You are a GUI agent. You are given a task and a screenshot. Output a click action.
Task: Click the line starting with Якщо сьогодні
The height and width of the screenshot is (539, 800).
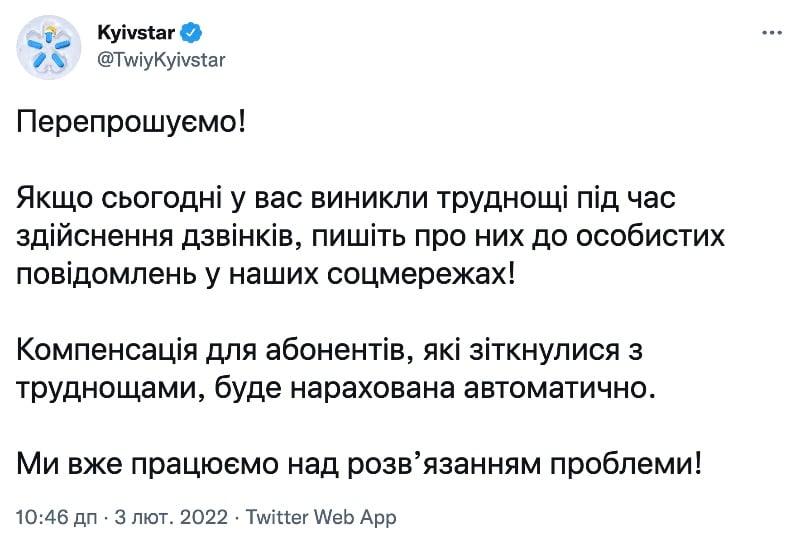pyautogui.click(x=346, y=199)
